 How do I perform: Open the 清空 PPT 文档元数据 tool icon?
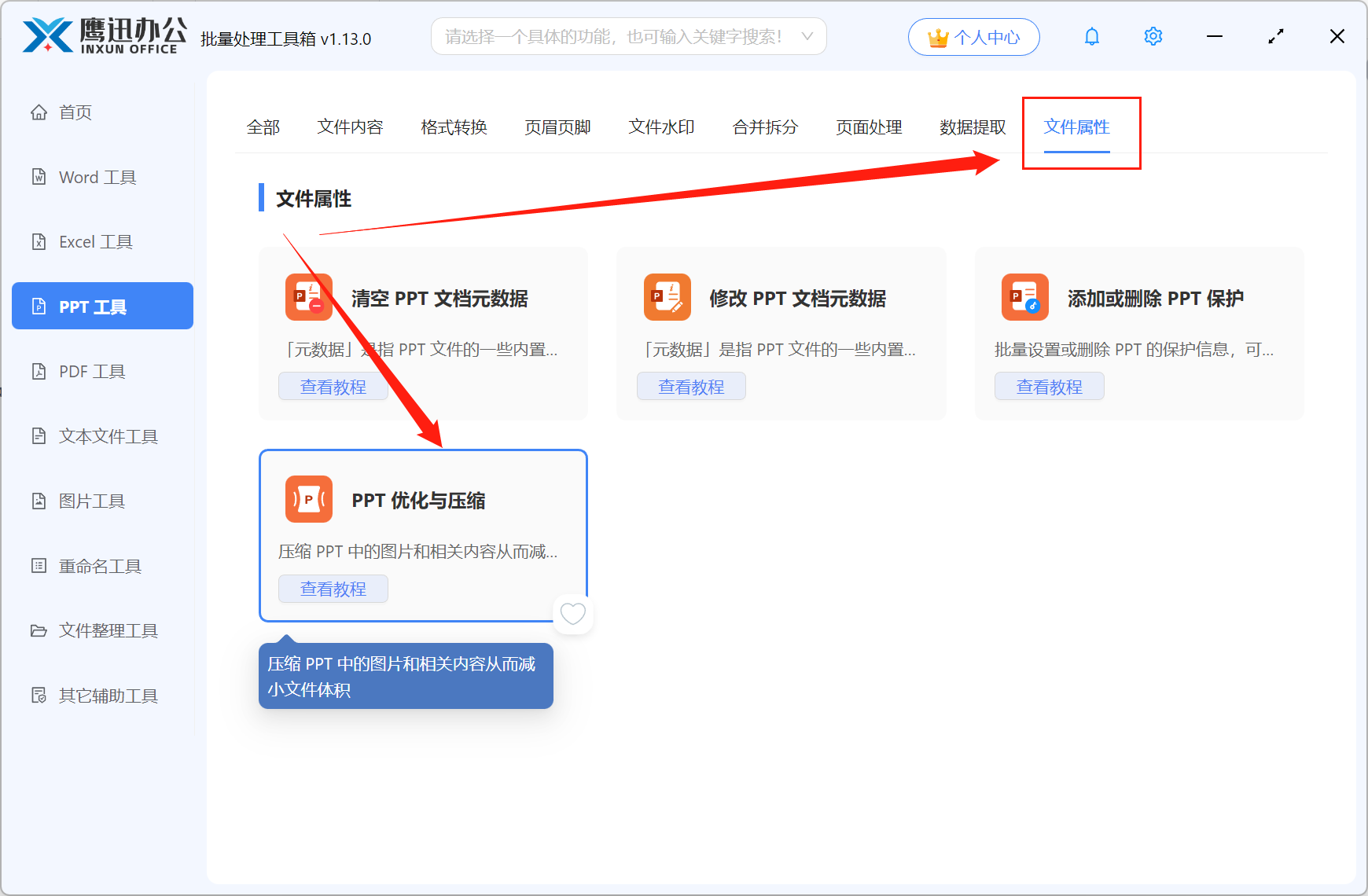tap(308, 297)
